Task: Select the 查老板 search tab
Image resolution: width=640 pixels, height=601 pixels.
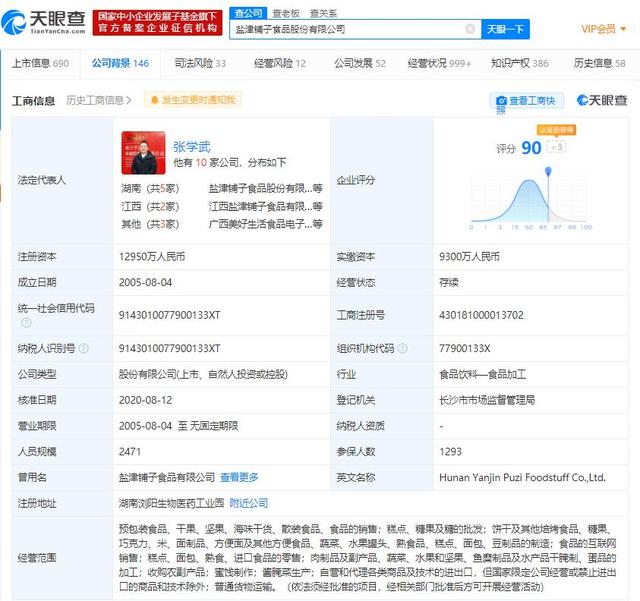Action: 286,13
